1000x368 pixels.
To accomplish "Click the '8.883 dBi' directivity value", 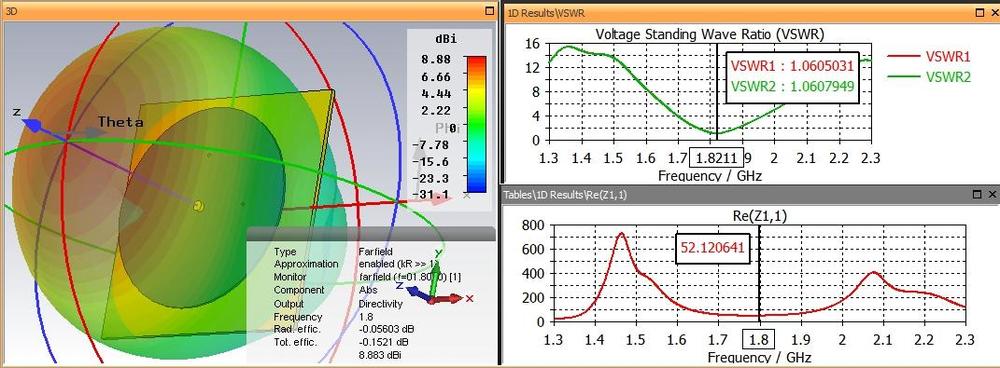I will click(x=380, y=355).
